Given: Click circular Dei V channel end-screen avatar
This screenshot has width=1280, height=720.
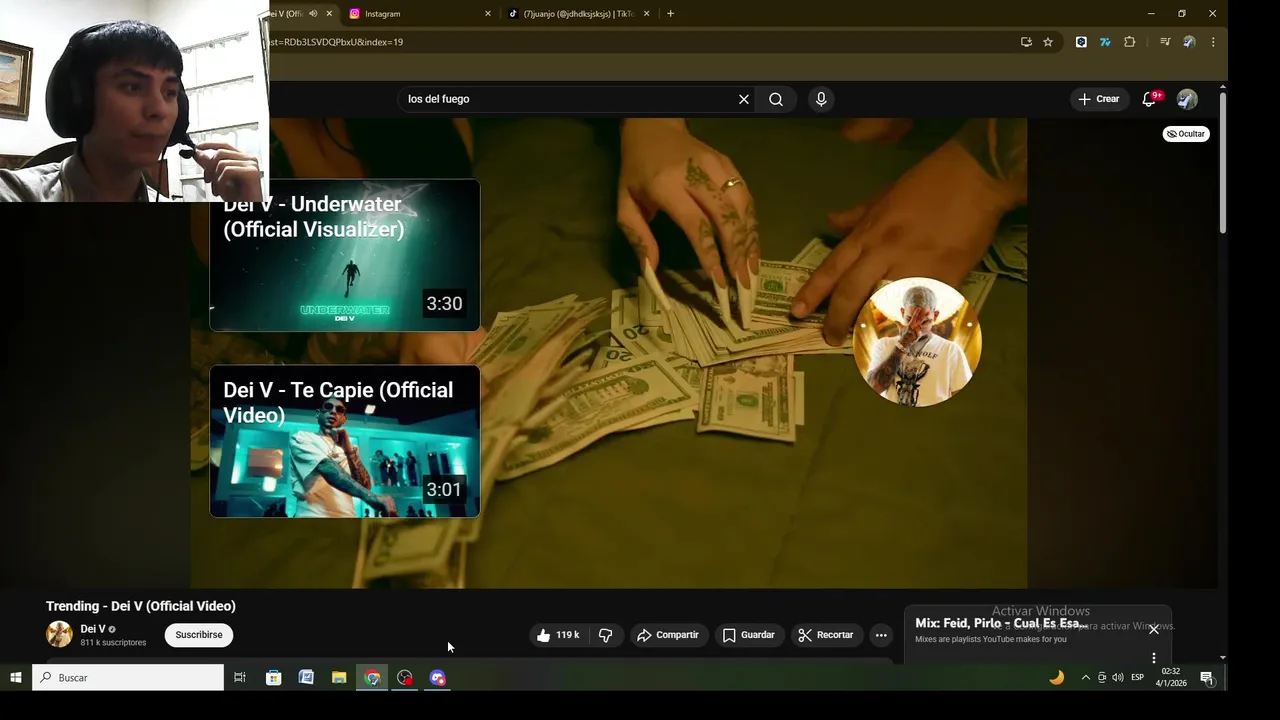Looking at the screenshot, I should click(x=917, y=343).
